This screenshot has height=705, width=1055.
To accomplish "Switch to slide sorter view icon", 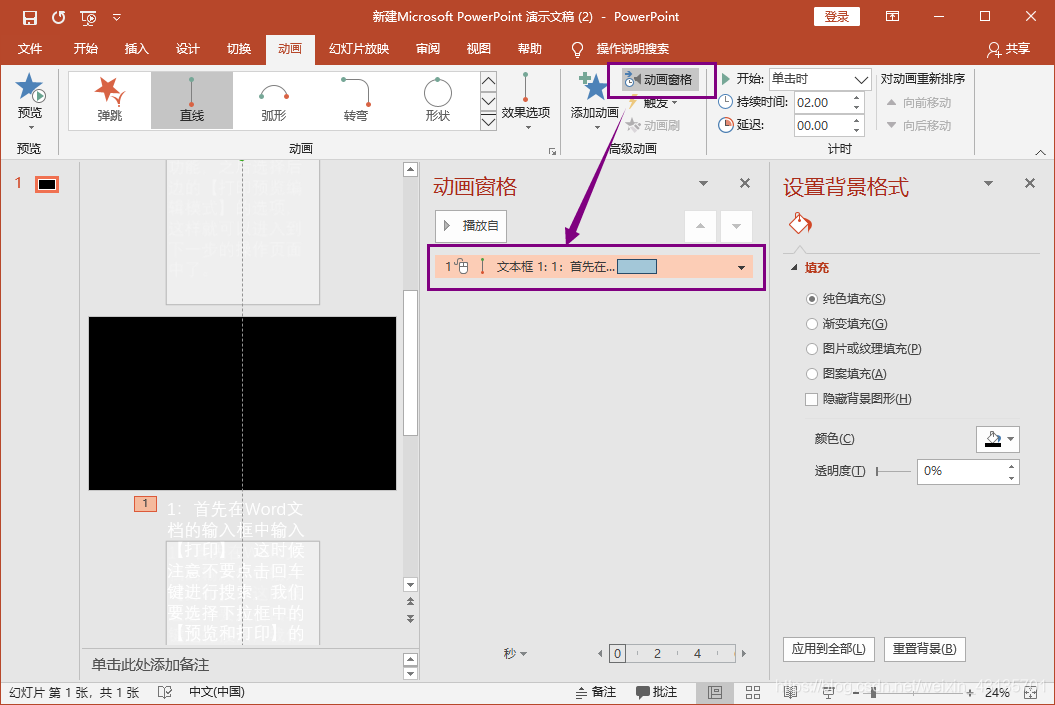I will [x=753, y=692].
